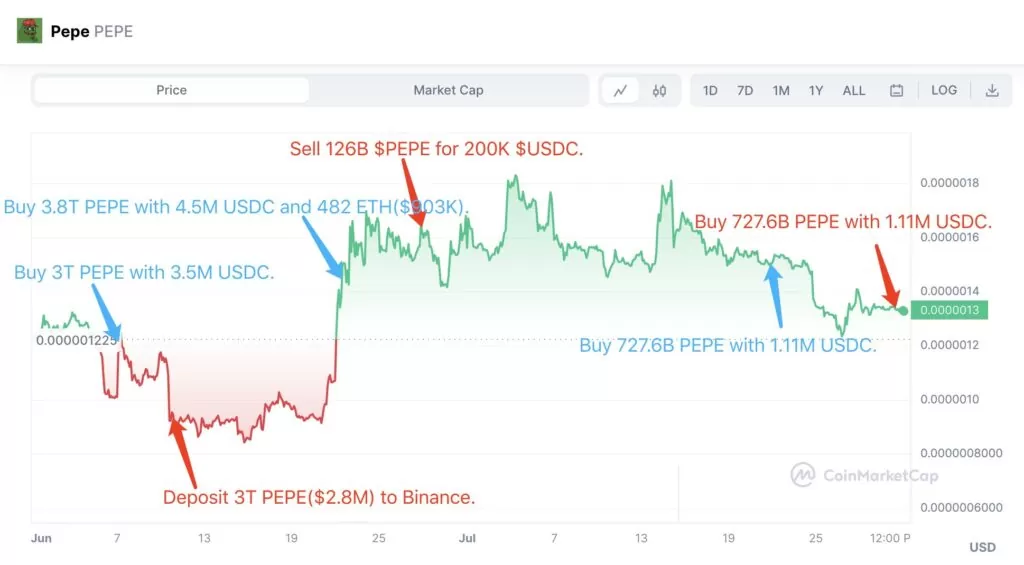Set chart range to 1D
This screenshot has height=565, width=1024.
tap(710, 91)
